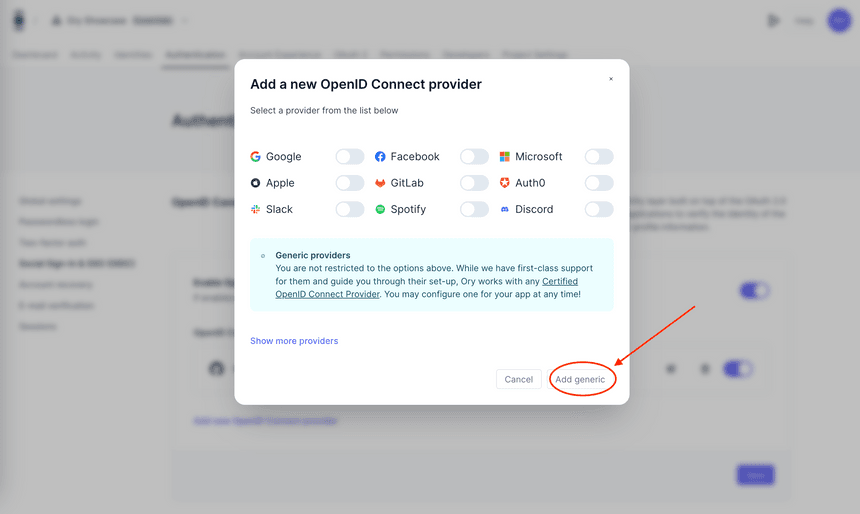Click the info icon beside Generic providers
The width and height of the screenshot is (860, 514).
[263, 256]
